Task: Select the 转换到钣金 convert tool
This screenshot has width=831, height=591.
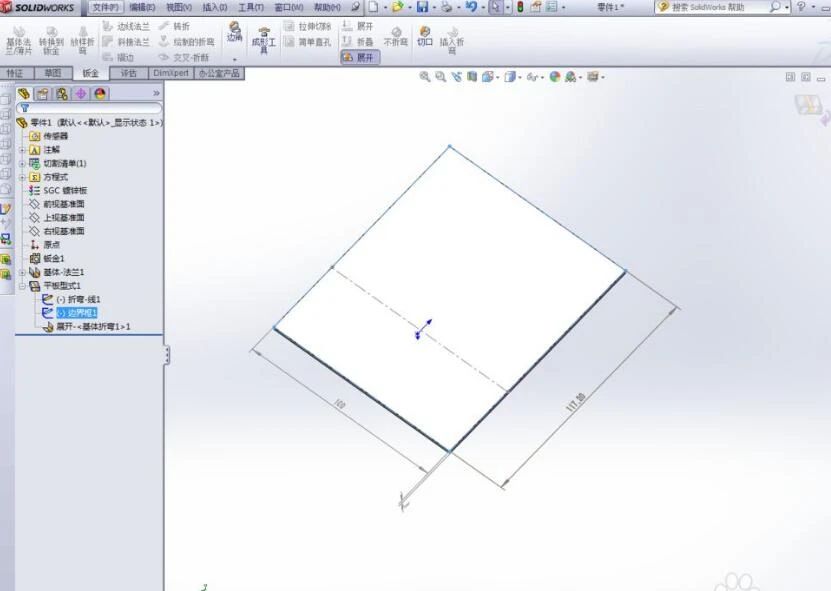Action: [x=52, y=42]
